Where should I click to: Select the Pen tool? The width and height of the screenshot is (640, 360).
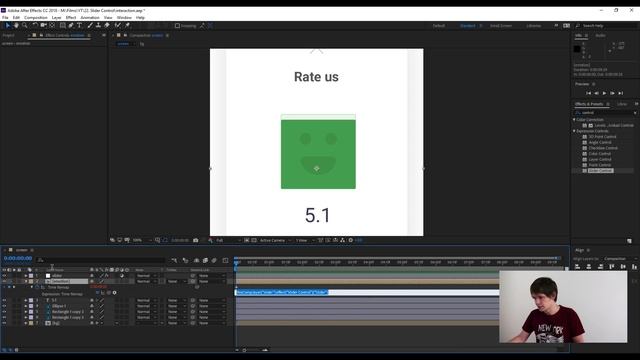coord(71,25)
